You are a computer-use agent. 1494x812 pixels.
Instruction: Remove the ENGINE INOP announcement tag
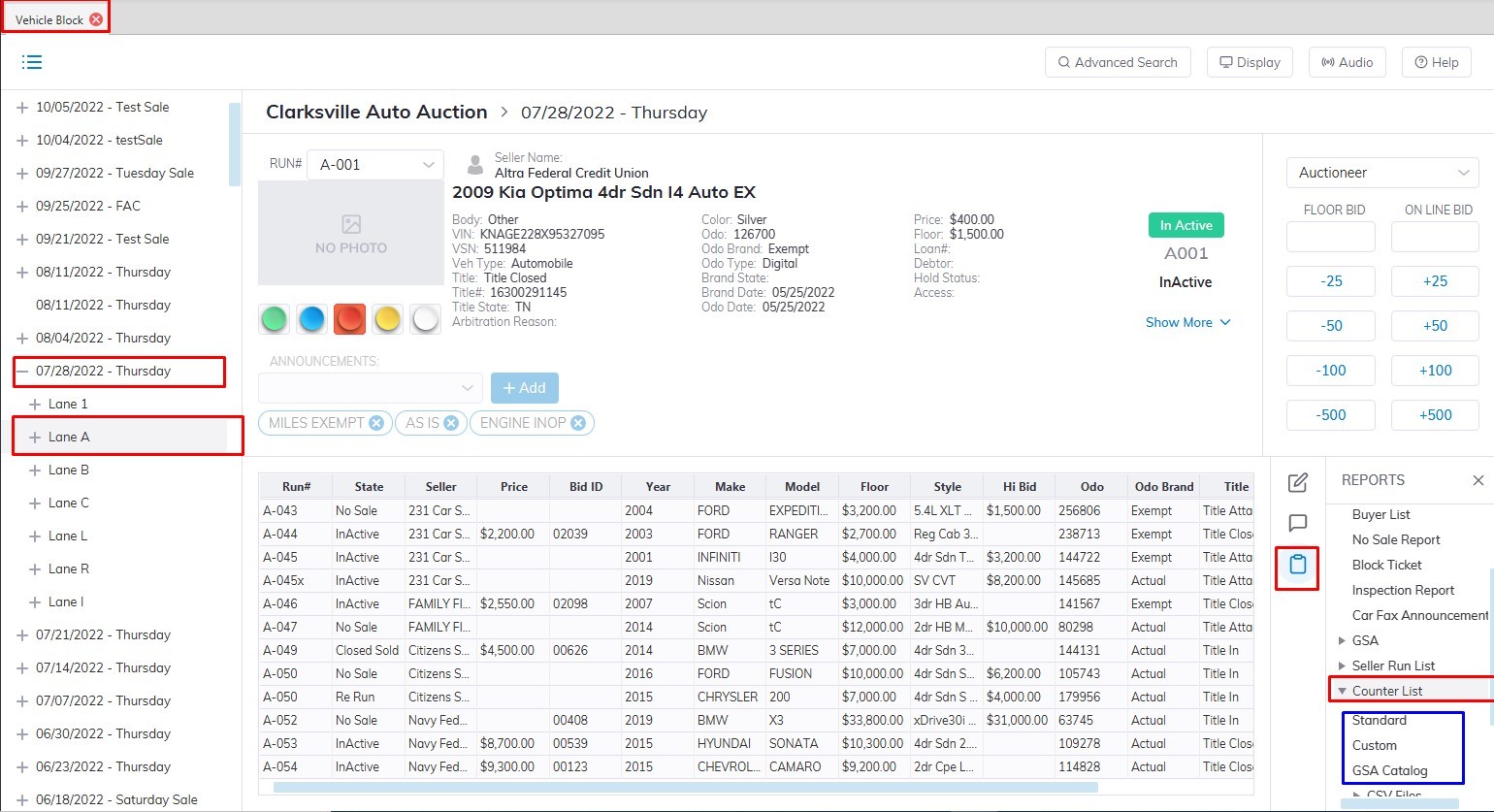(578, 423)
